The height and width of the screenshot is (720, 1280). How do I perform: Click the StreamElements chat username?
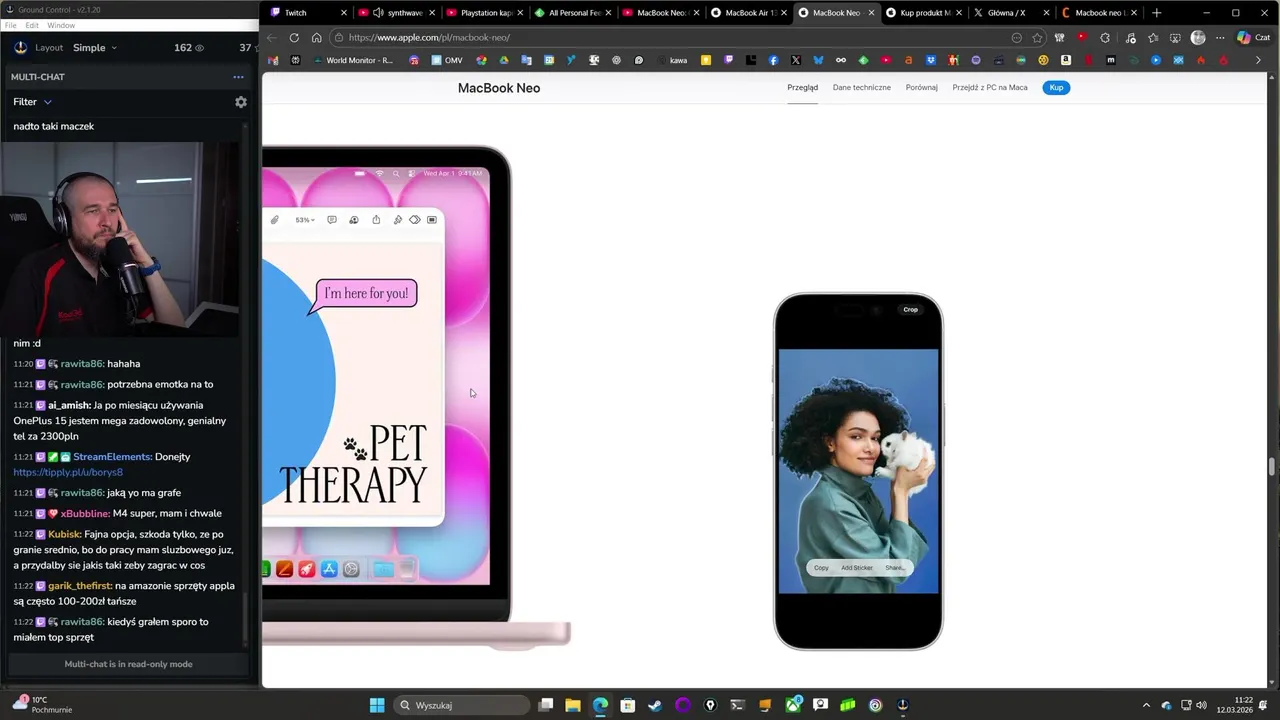pos(112,456)
